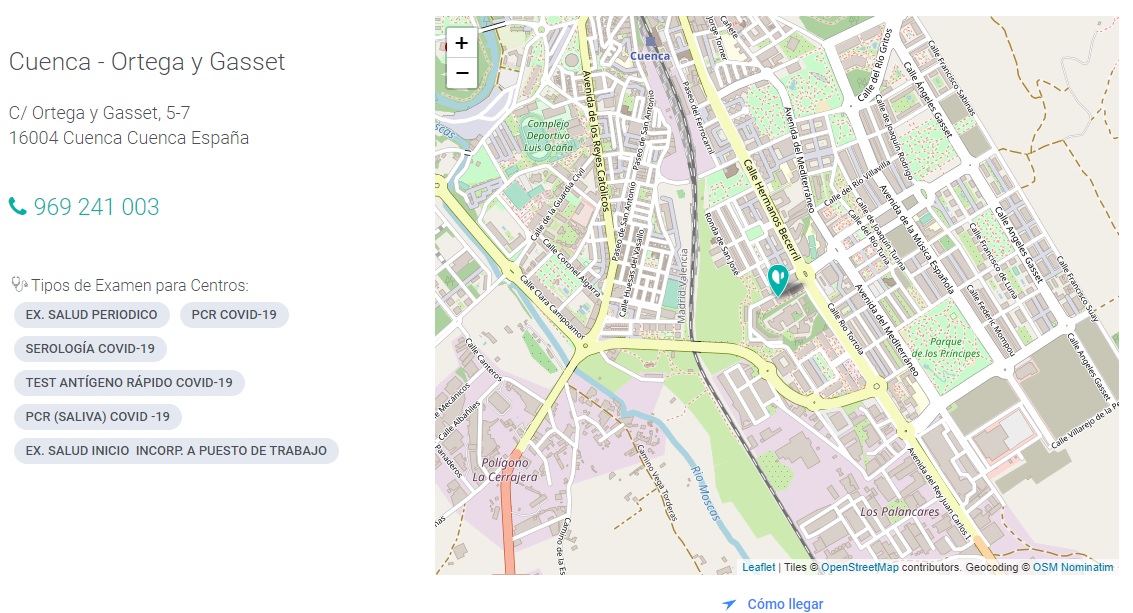
Task: Select EX. SALUD INICIO INCORP. tag
Action: tap(176, 451)
